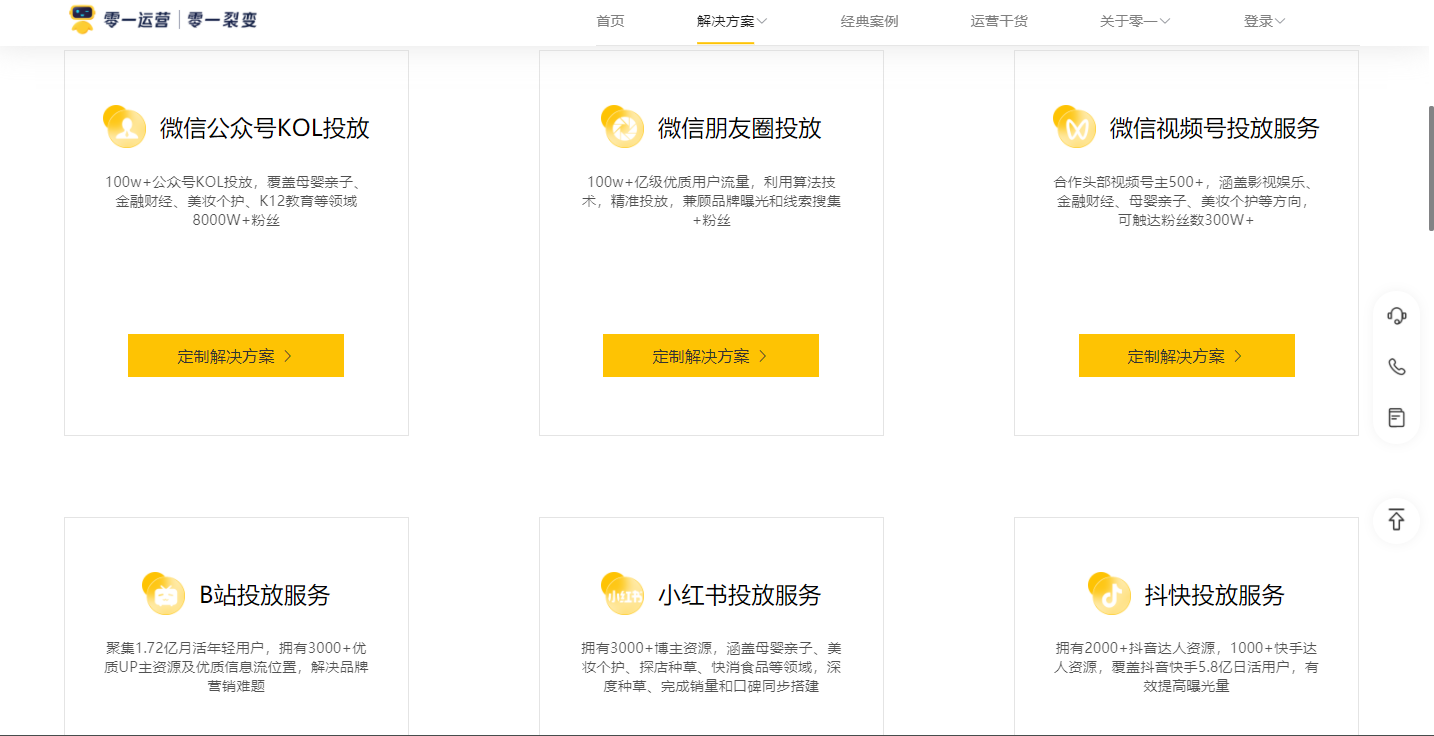This screenshot has width=1434, height=736.
Task: Click the phone contact icon
Action: click(x=1397, y=367)
